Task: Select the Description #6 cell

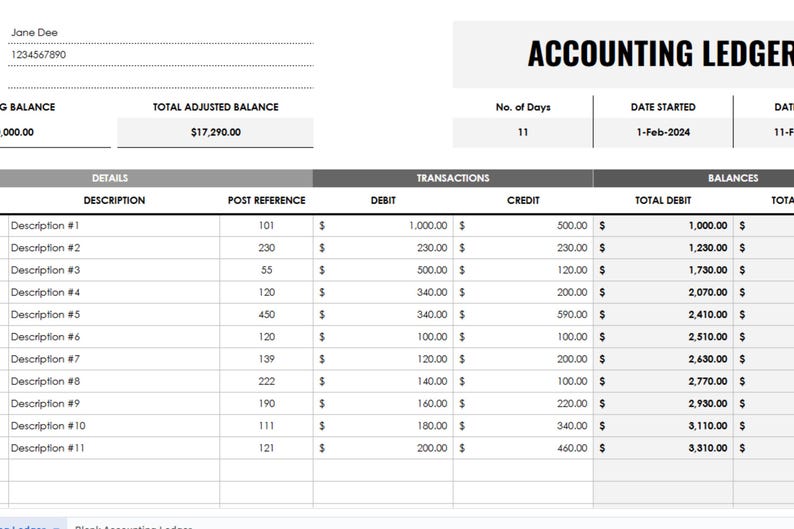Action: tap(114, 337)
